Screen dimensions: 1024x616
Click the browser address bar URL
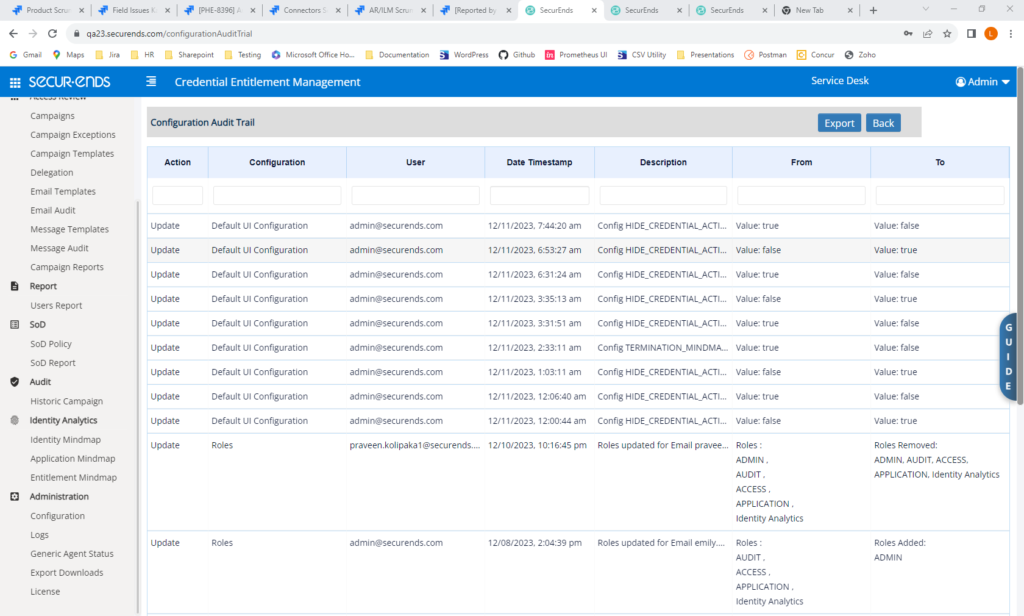click(169, 33)
